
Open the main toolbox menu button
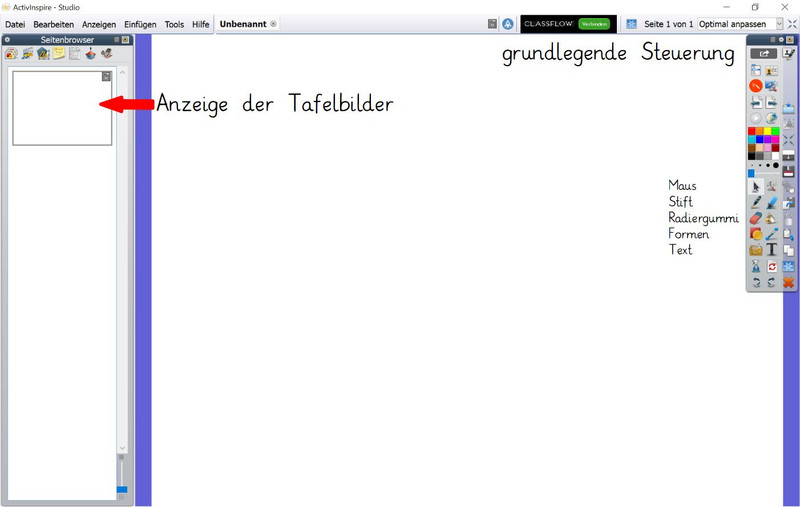tap(764, 54)
